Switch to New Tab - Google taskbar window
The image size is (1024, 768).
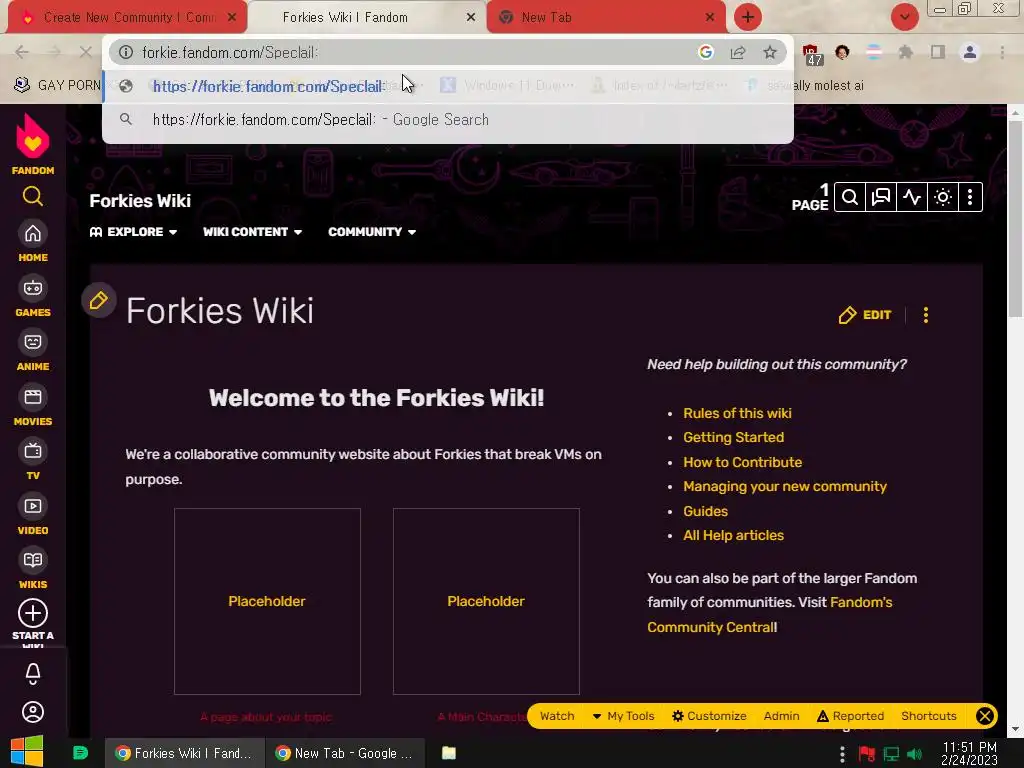pos(345,753)
